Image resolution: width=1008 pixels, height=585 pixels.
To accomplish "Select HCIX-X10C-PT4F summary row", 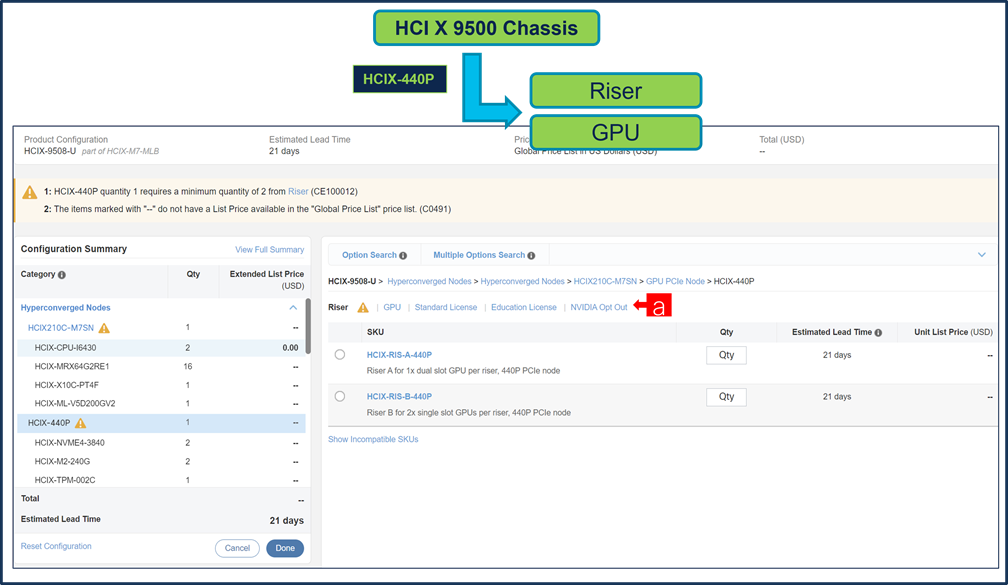I will click(x=161, y=385).
